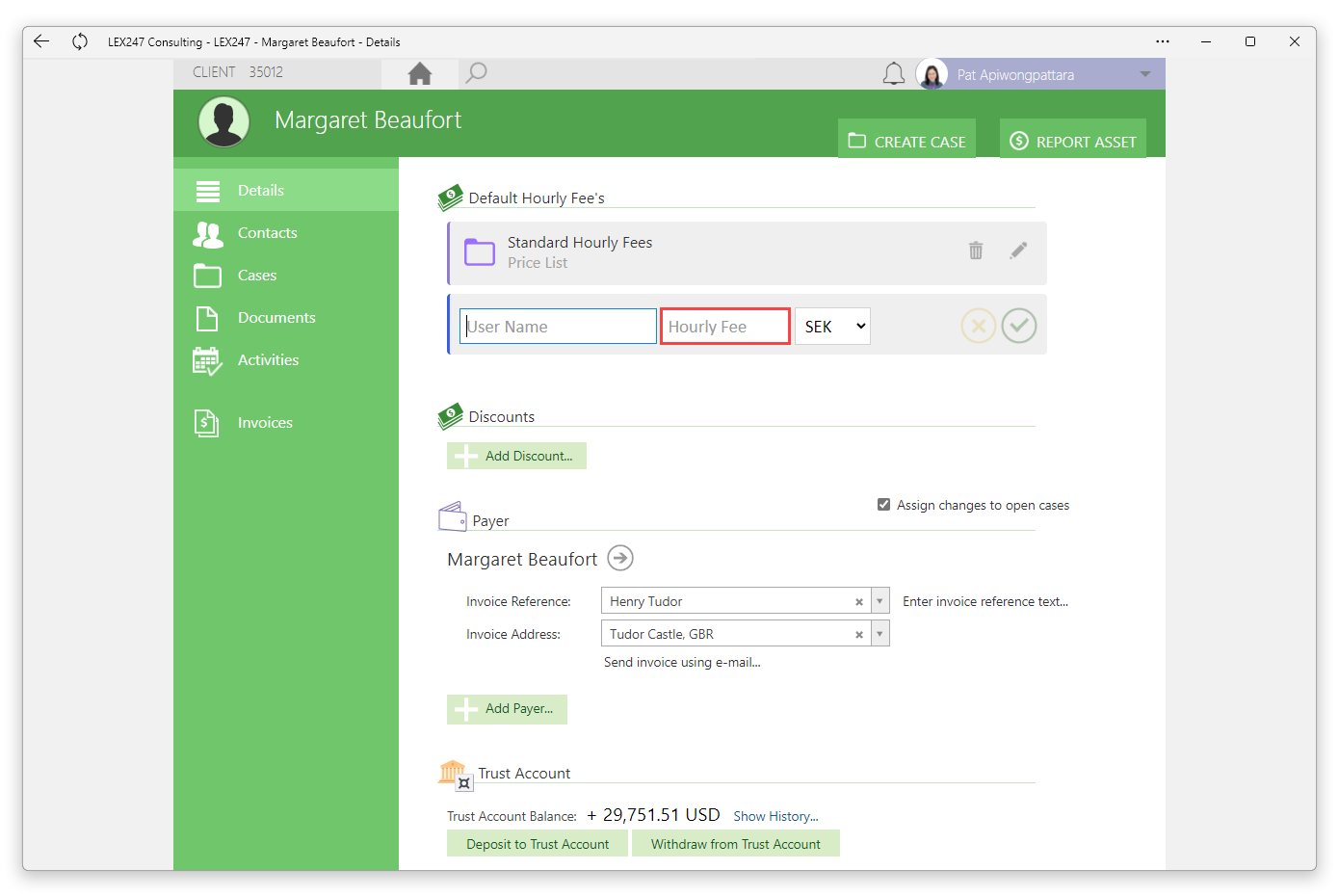Click the Details list icon

coord(208,191)
